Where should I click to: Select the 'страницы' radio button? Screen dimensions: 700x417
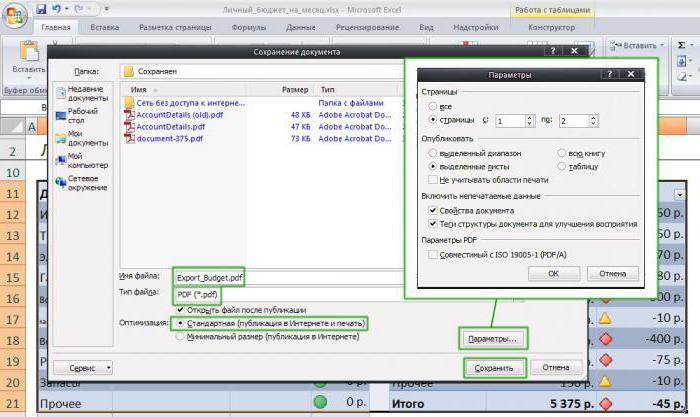[432, 120]
